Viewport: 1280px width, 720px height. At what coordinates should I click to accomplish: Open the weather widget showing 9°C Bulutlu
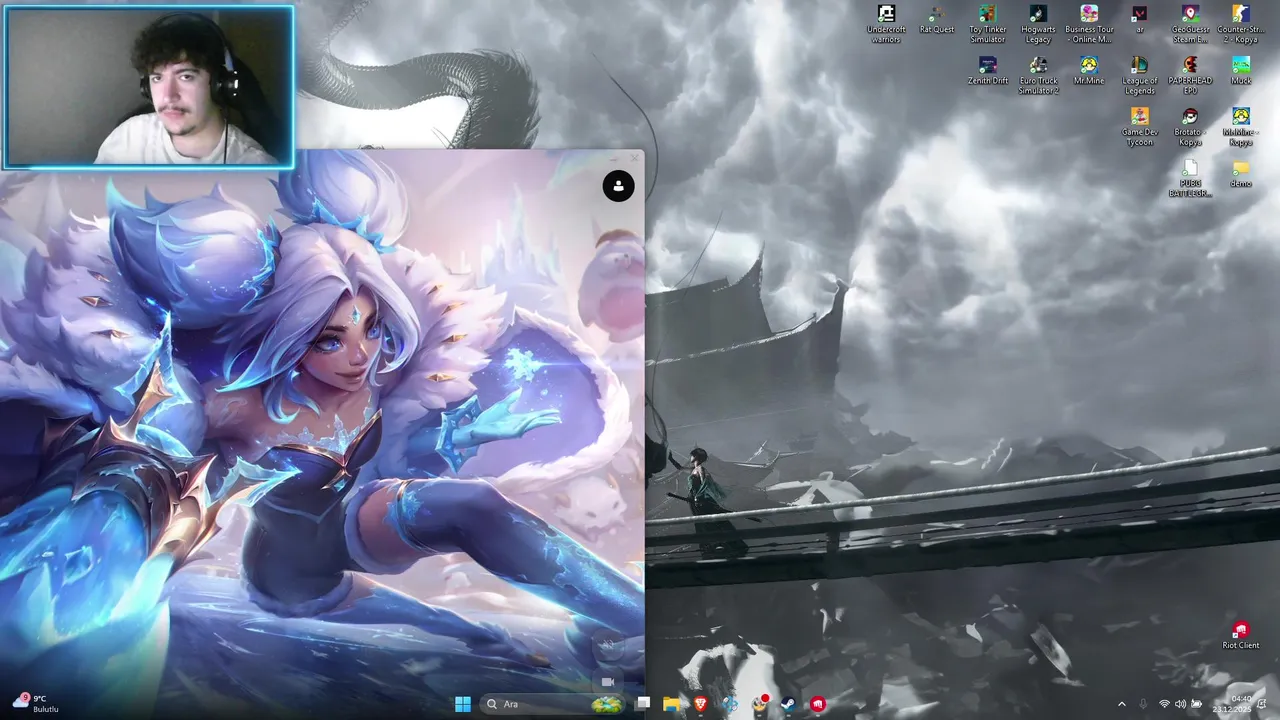click(x=35, y=704)
